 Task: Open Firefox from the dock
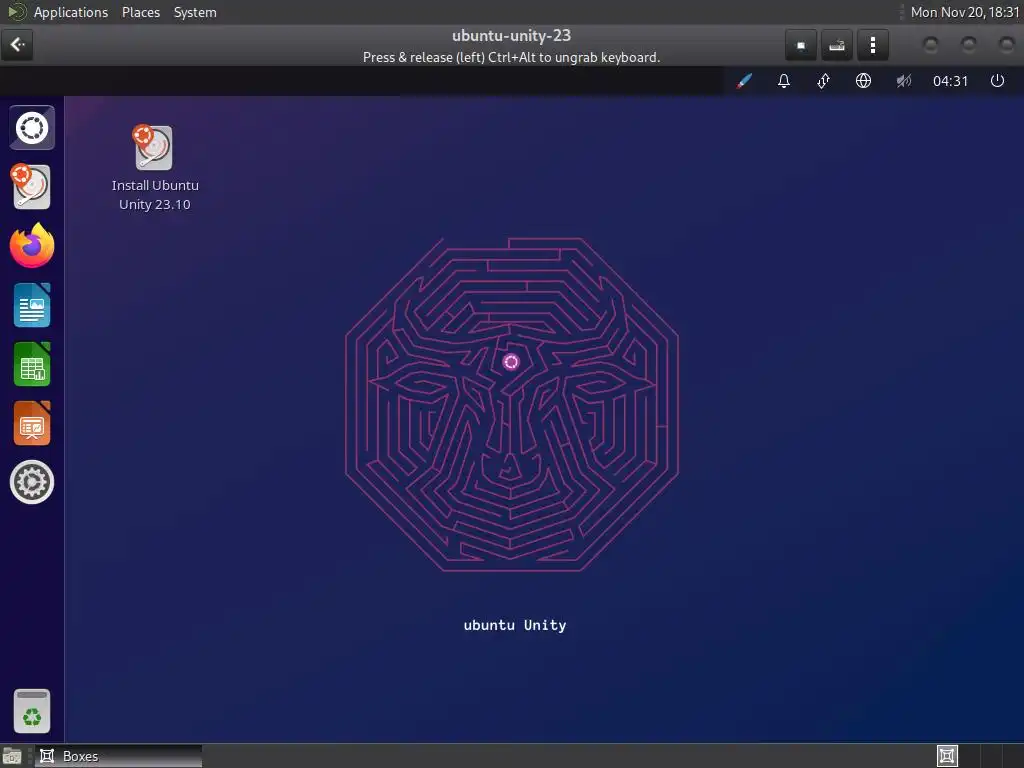click(x=32, y=246)
